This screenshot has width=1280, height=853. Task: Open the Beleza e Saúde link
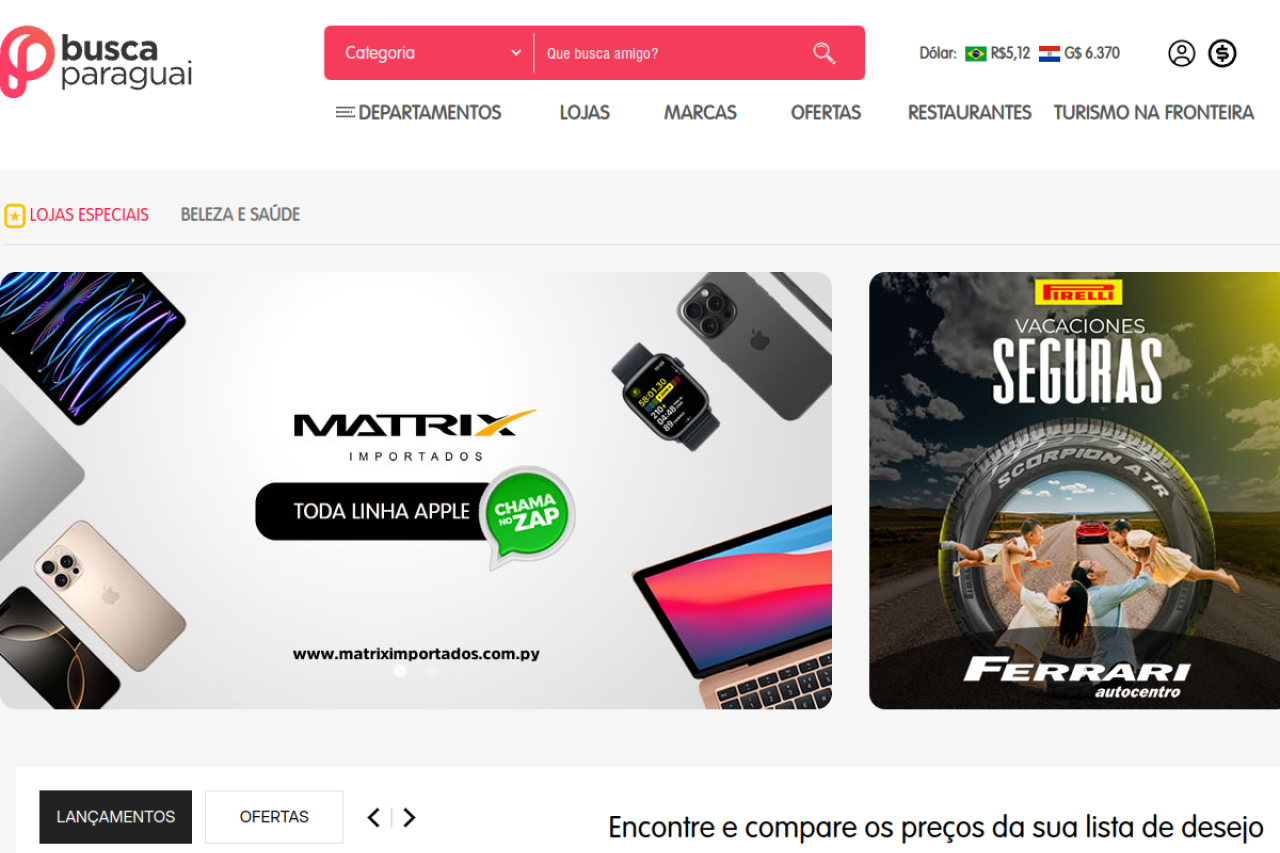(x=240, y=215)
